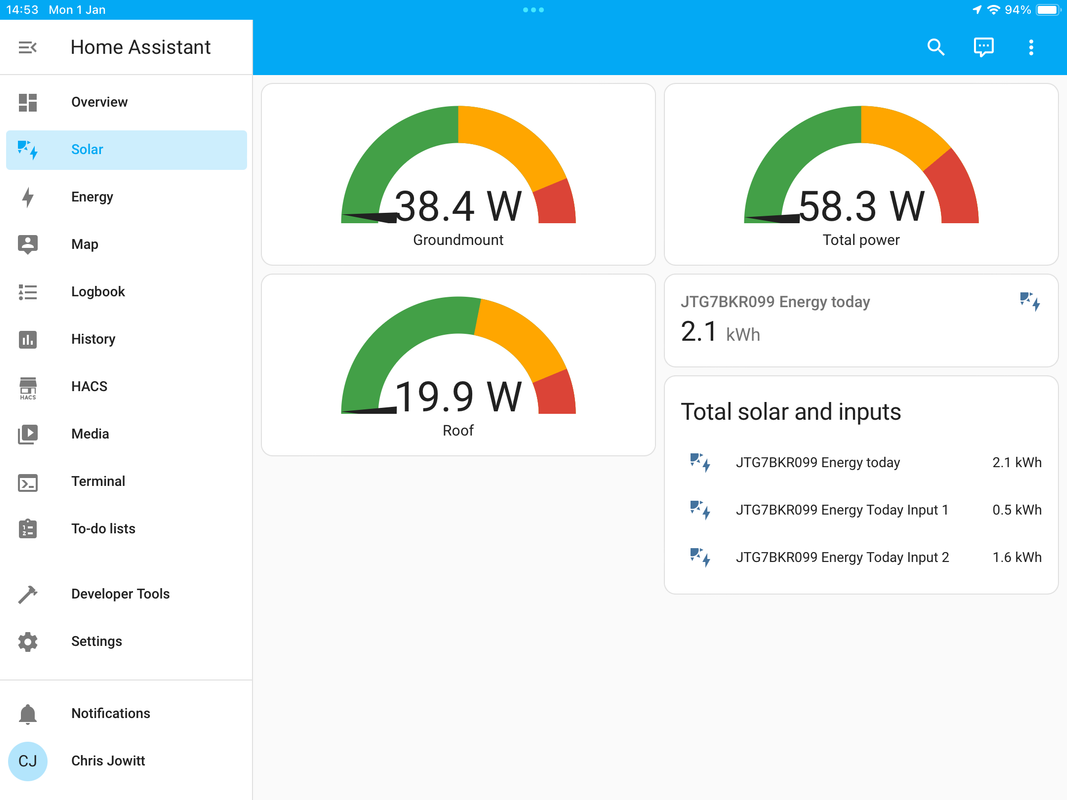Screen dimensions: 1067x800
Task: Open HACS from the sidebar
Action: [x=127, y=386]
